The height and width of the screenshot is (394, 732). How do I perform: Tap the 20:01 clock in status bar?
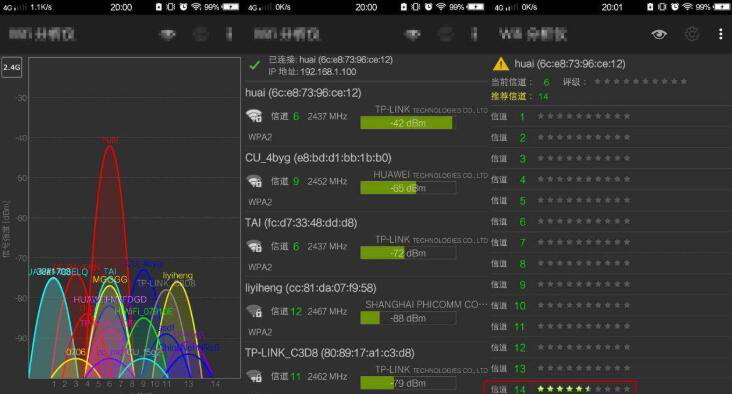[612, 7]
